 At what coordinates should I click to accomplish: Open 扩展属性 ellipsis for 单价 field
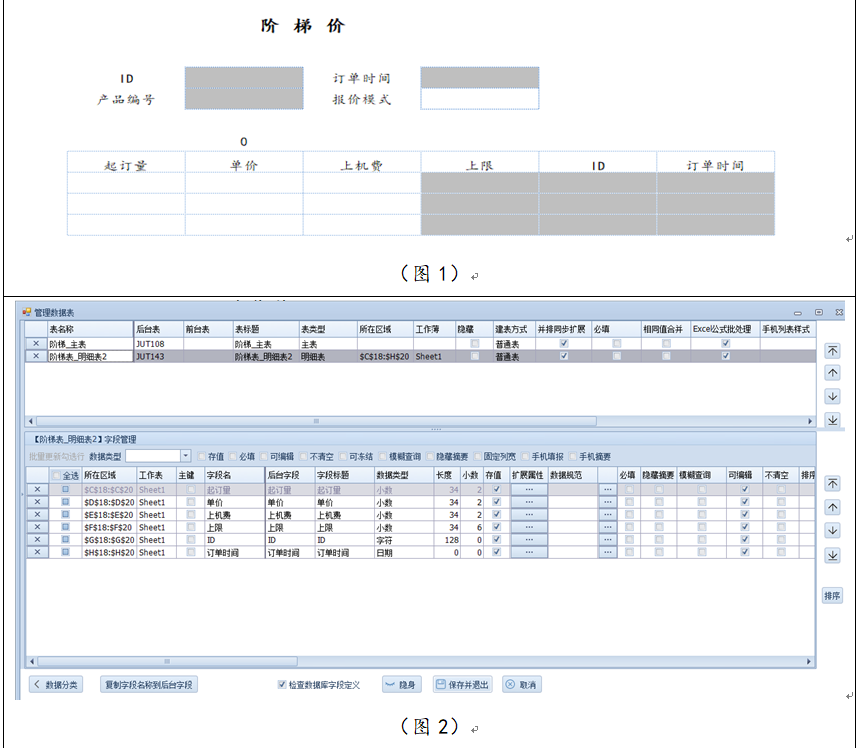click(528, 502)
